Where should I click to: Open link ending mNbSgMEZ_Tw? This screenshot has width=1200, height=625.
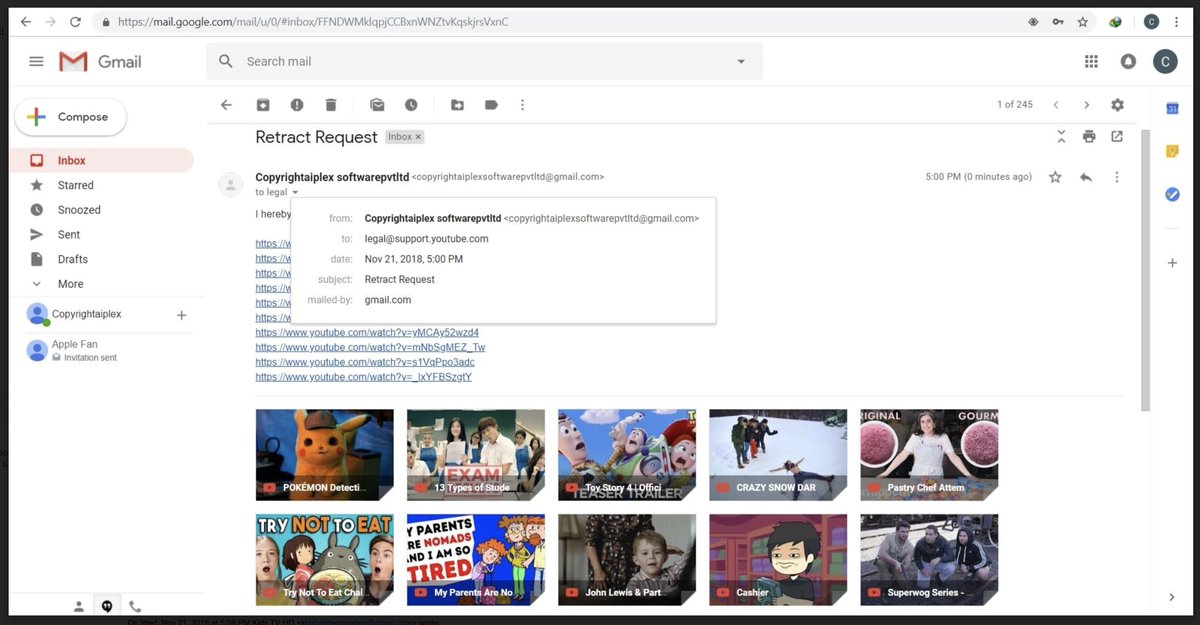[370, 347]
